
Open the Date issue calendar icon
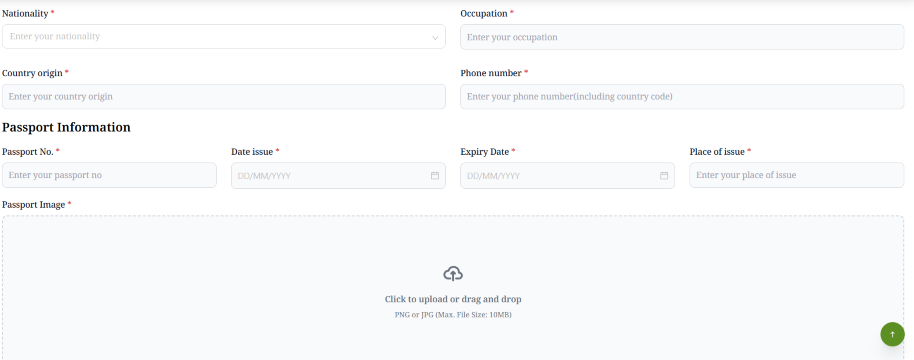(435, 175)
